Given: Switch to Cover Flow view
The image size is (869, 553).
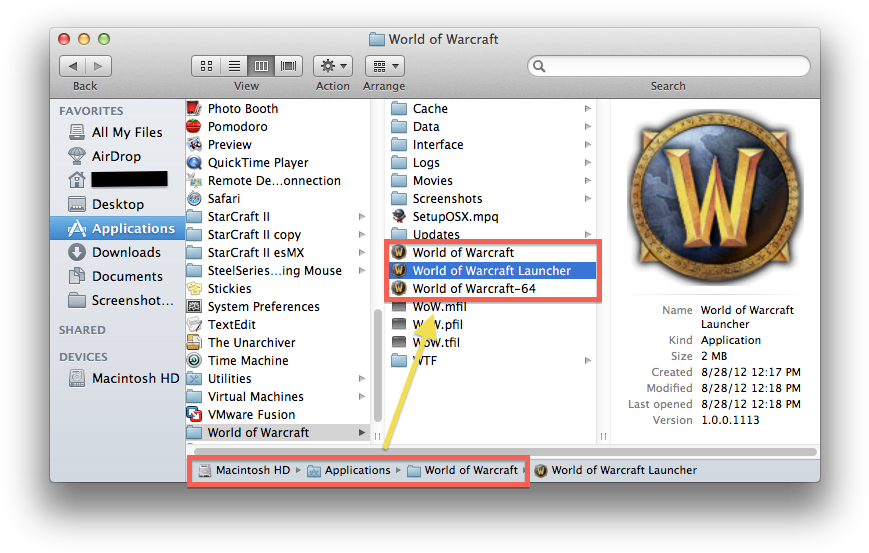Looking at the screenshot, I should (288, 66).
